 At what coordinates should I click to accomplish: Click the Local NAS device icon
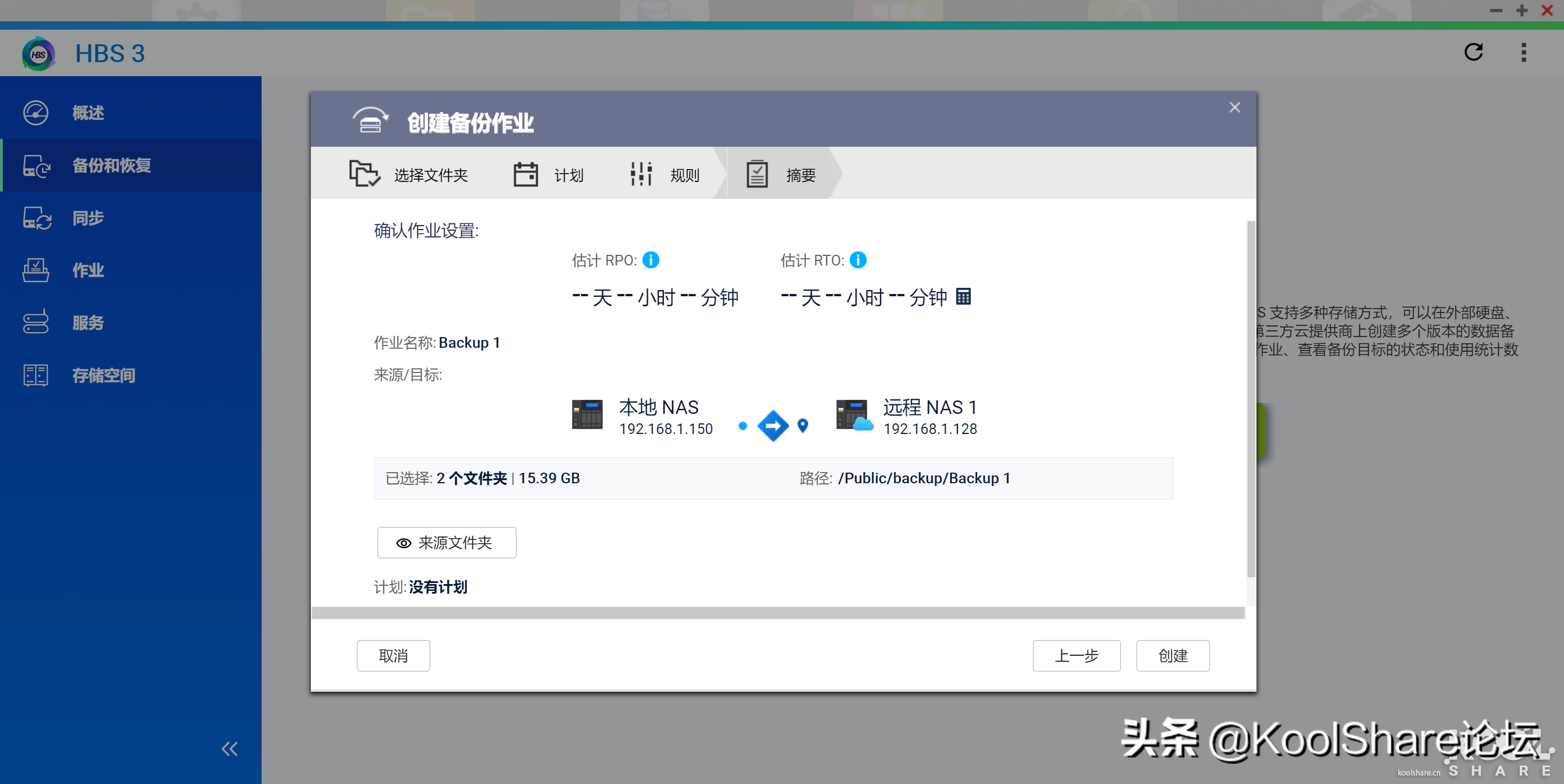[586, 414]
